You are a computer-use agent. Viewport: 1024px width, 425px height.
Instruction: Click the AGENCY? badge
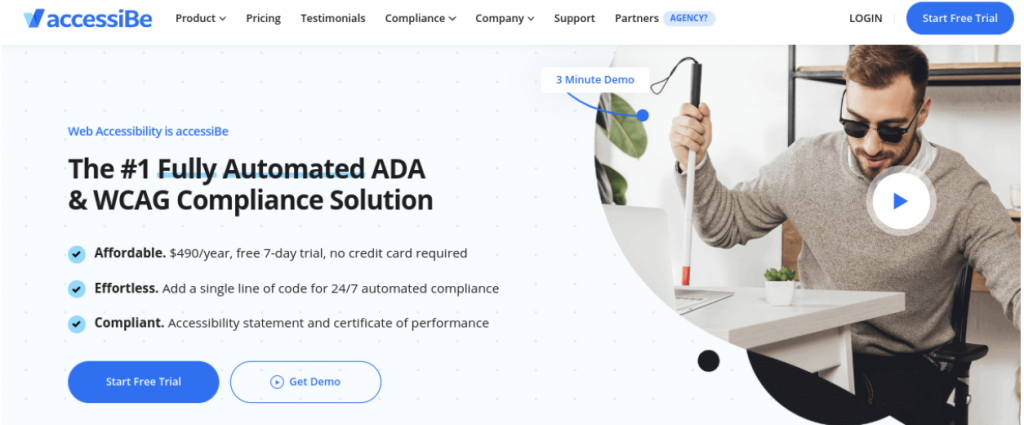pos(689,18)
